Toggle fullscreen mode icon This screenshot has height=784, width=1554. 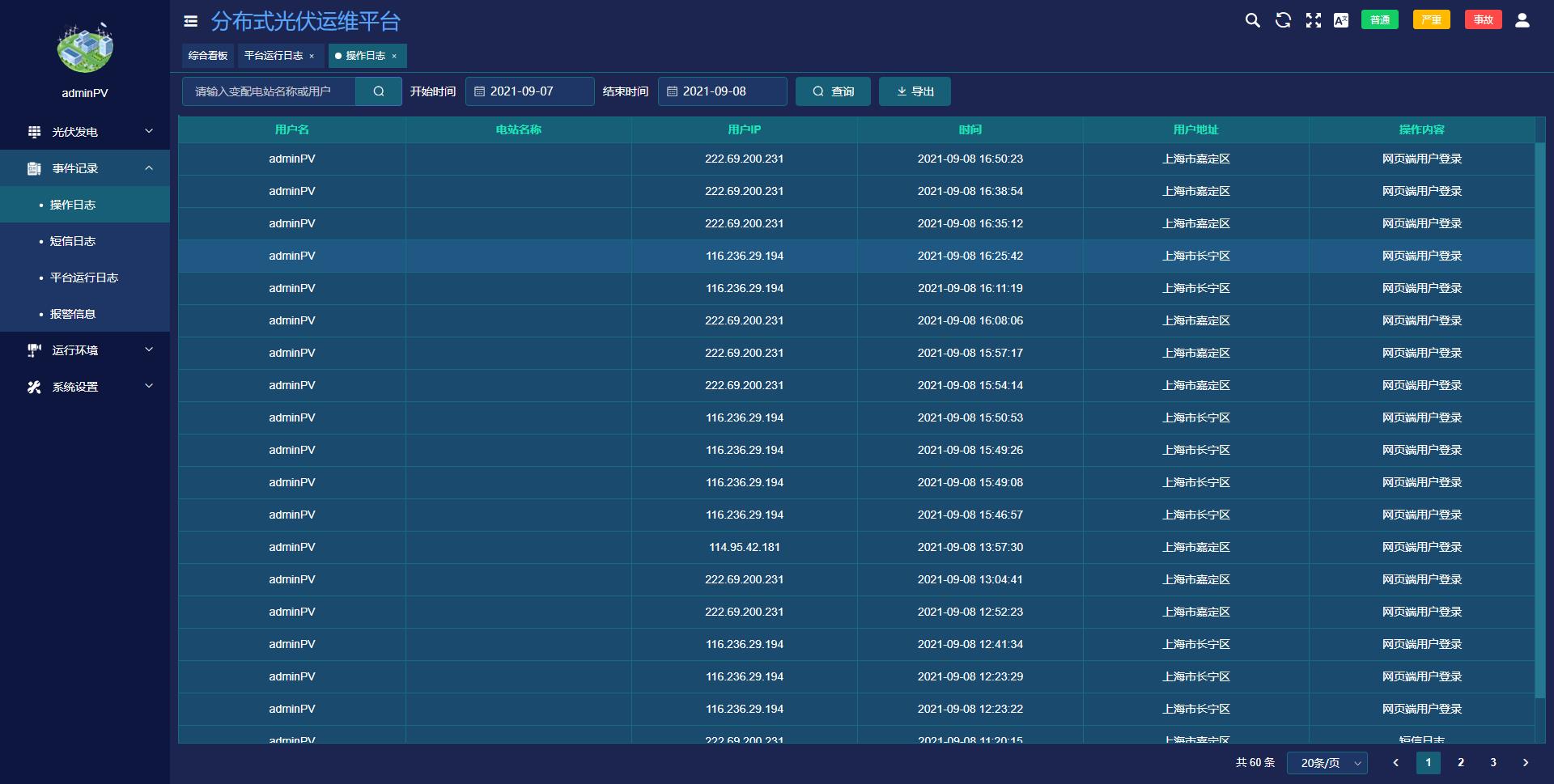click(1313, 20)
